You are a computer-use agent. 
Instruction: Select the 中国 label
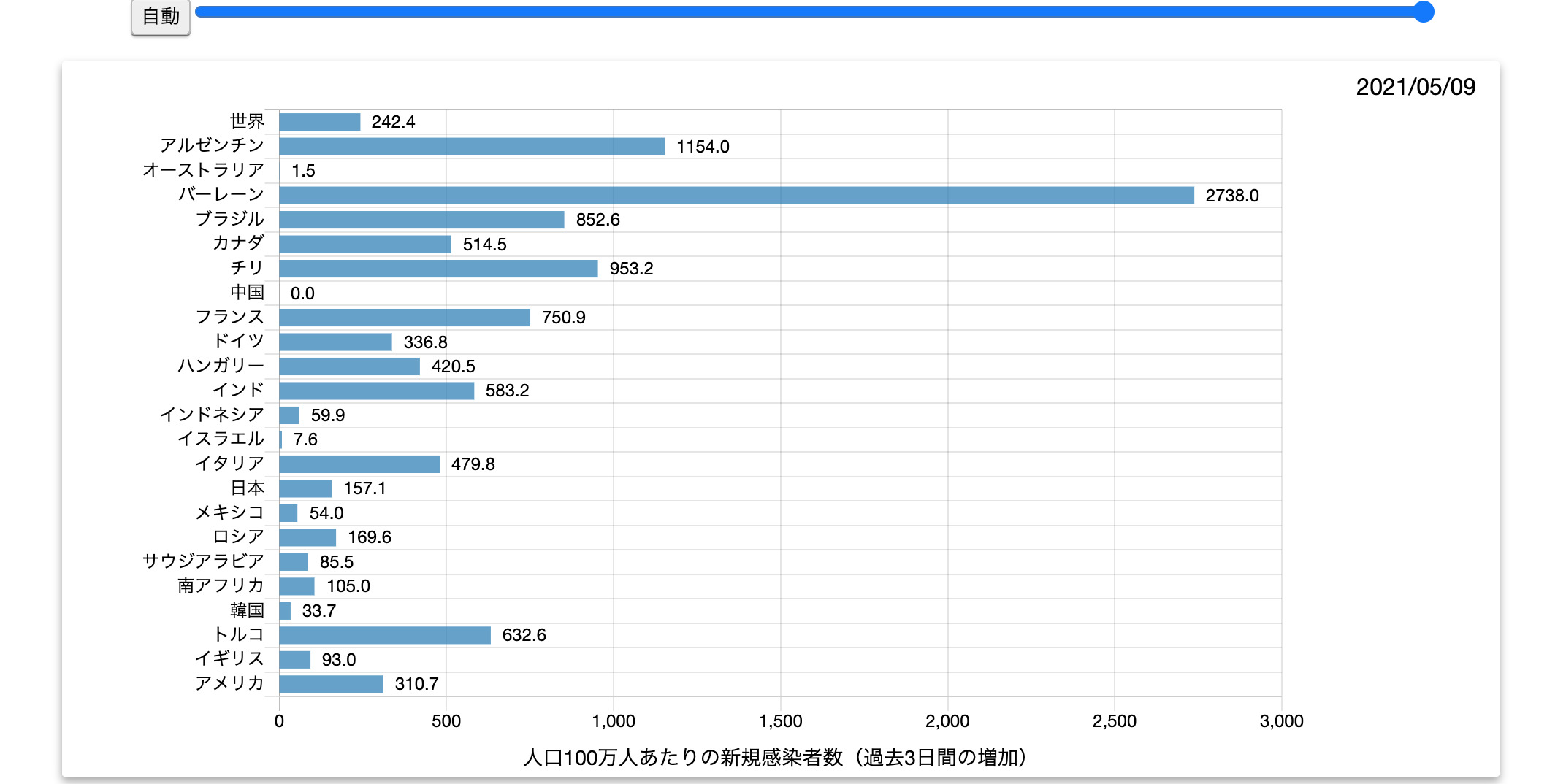coord(247,293)
